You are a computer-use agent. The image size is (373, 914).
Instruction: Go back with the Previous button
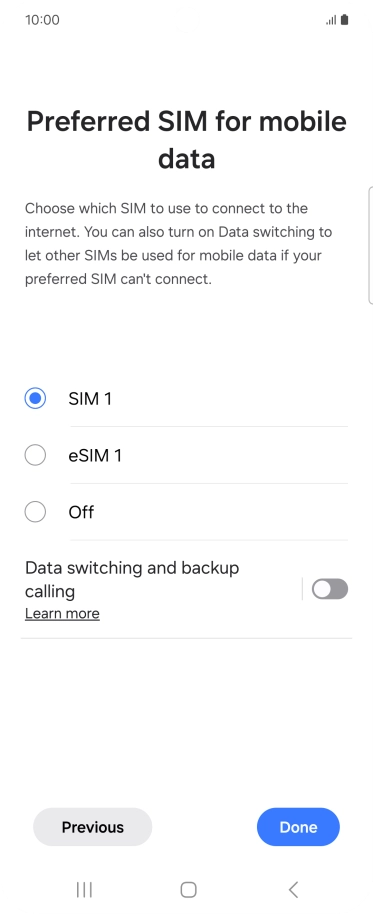[x=93, y=827]
